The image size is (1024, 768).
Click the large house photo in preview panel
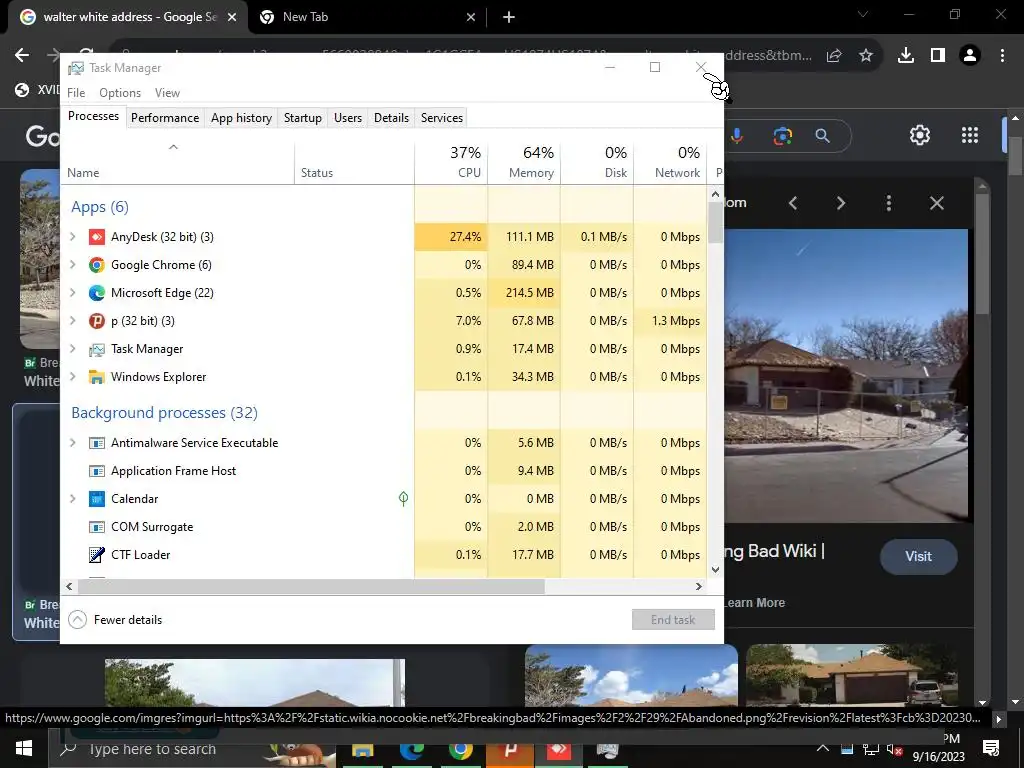point(846,376)
